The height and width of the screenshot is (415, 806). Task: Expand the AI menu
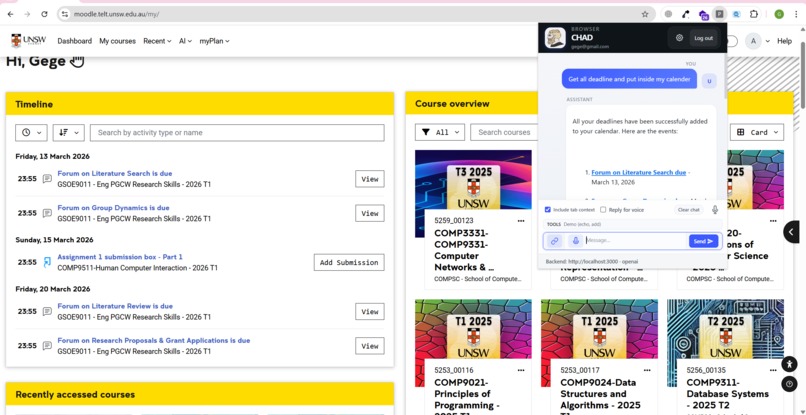[x=185, y=41]
